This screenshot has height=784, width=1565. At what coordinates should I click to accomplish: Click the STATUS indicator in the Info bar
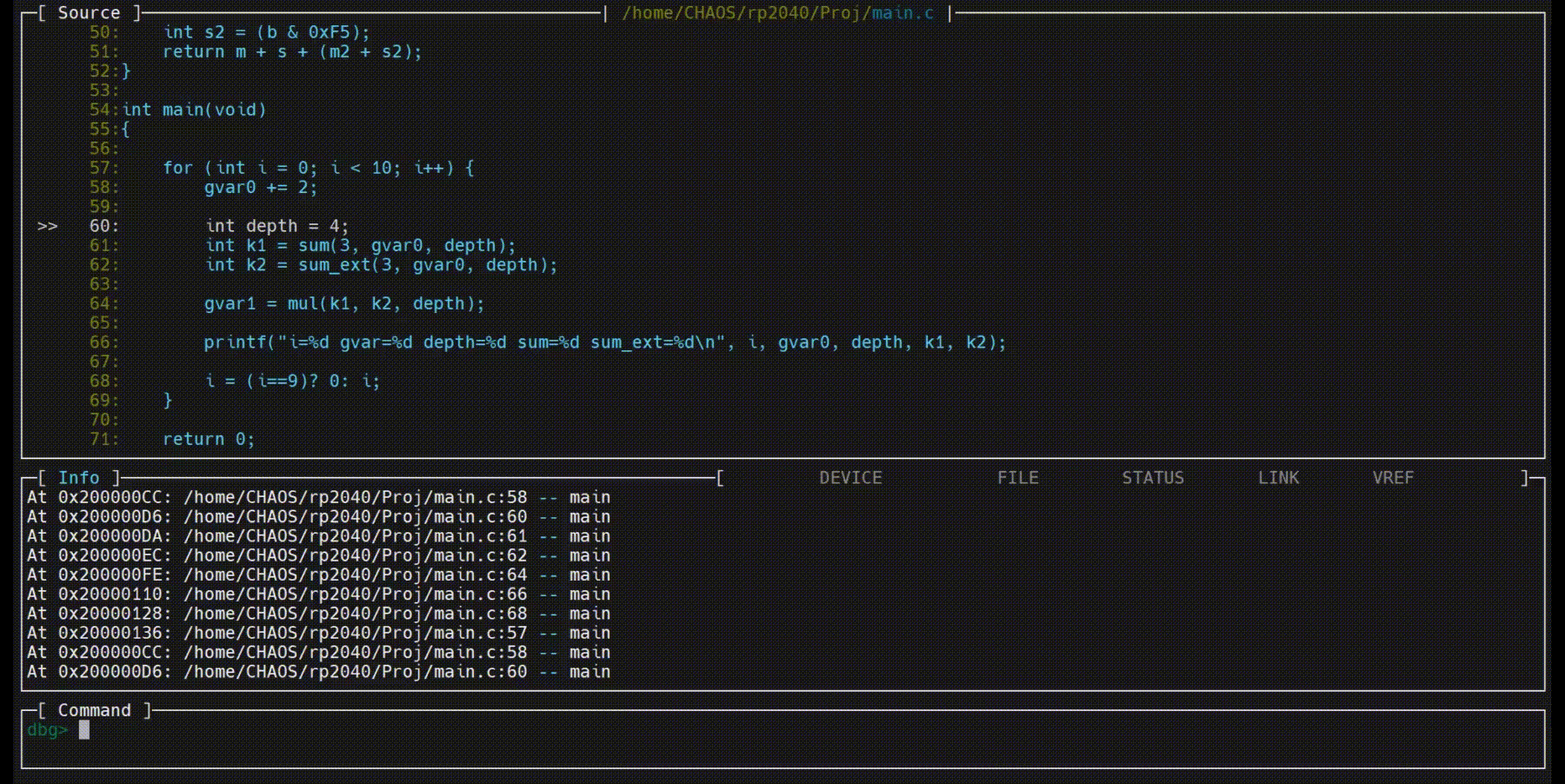[1152, 478]
